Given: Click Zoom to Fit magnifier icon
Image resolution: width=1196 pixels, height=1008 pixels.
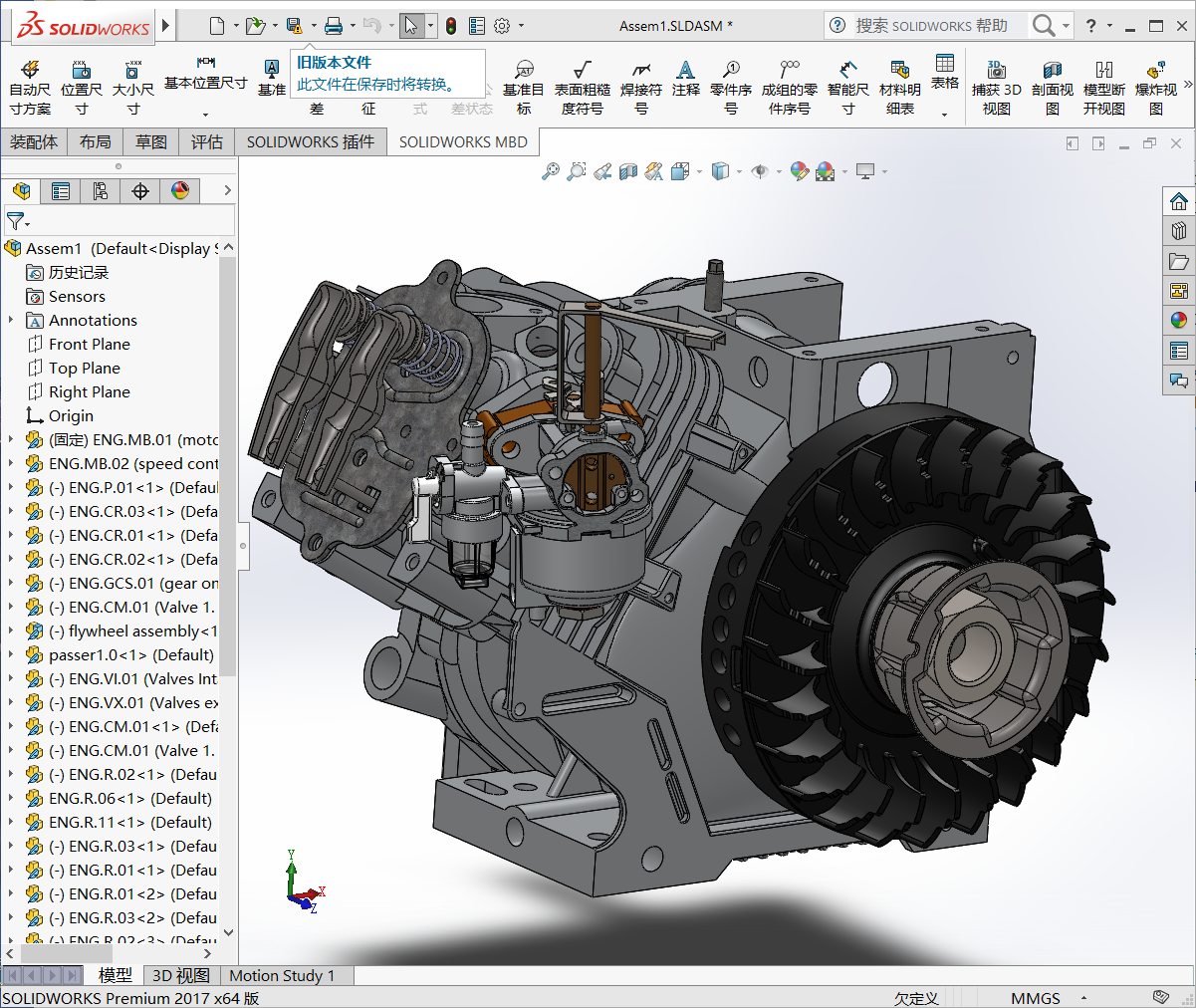Looking at the screenshot, I should (551, 171).
